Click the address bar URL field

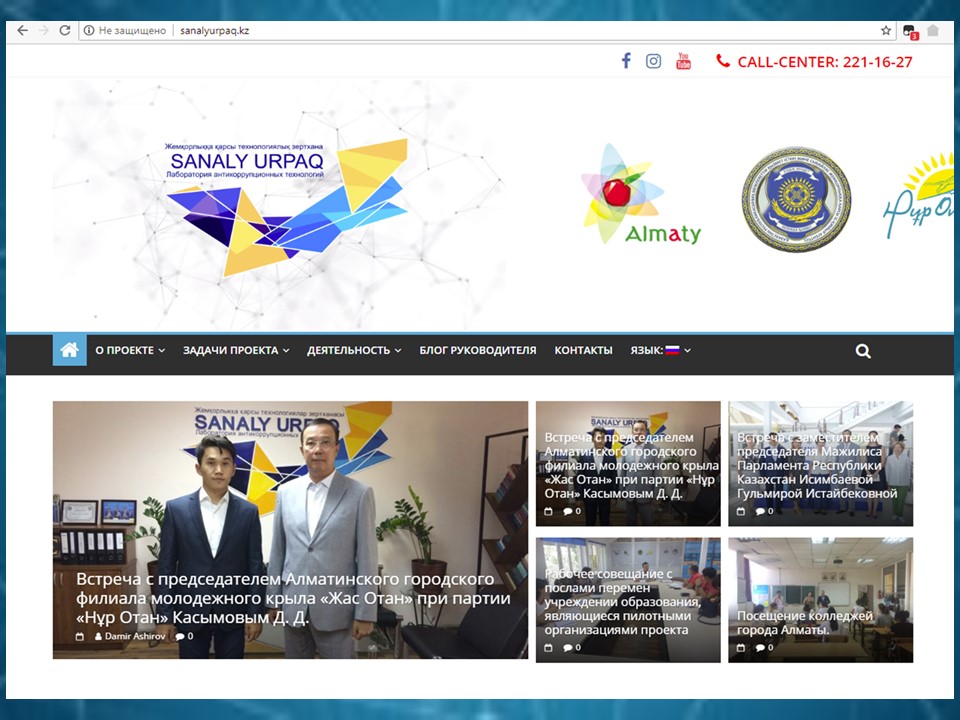coord(500,31)
